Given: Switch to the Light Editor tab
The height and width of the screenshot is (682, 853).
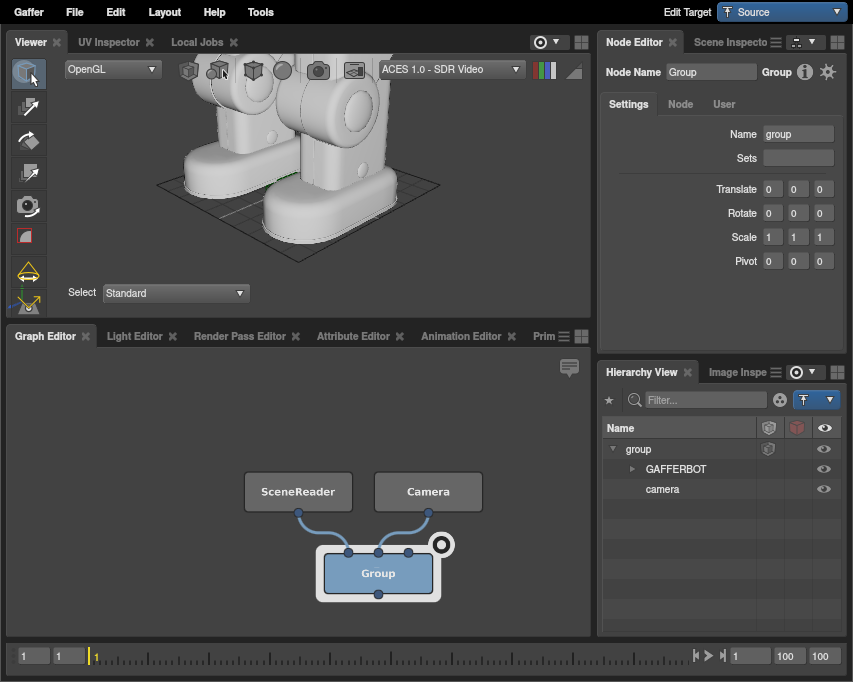Looking at the screenshot, I should point(134,336).
